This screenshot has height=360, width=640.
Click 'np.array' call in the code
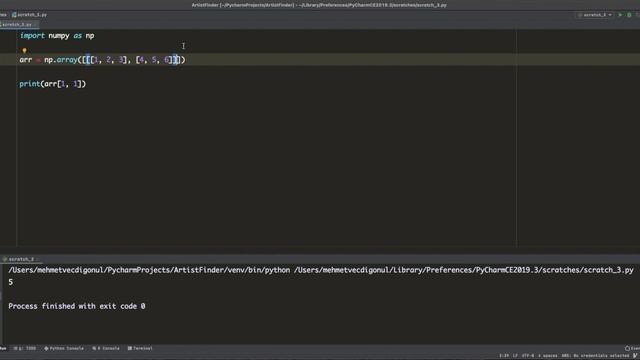click(x=60, y=60)
